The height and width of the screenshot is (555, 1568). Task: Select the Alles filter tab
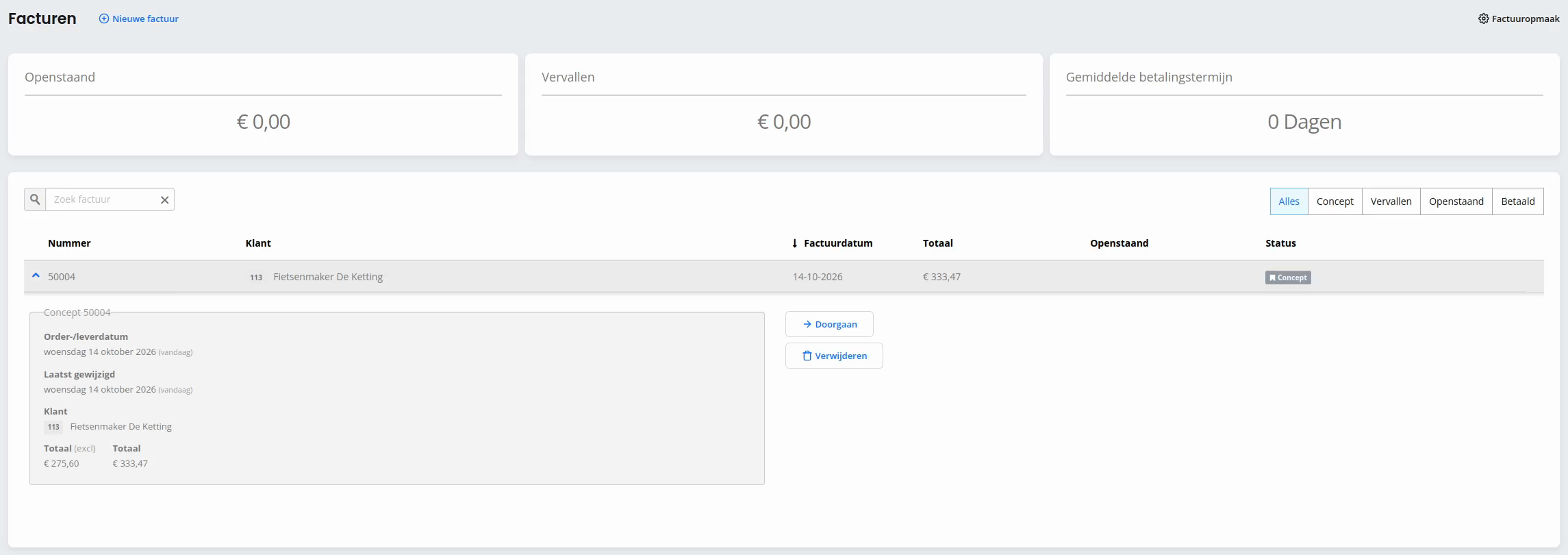coord(1289,201)
